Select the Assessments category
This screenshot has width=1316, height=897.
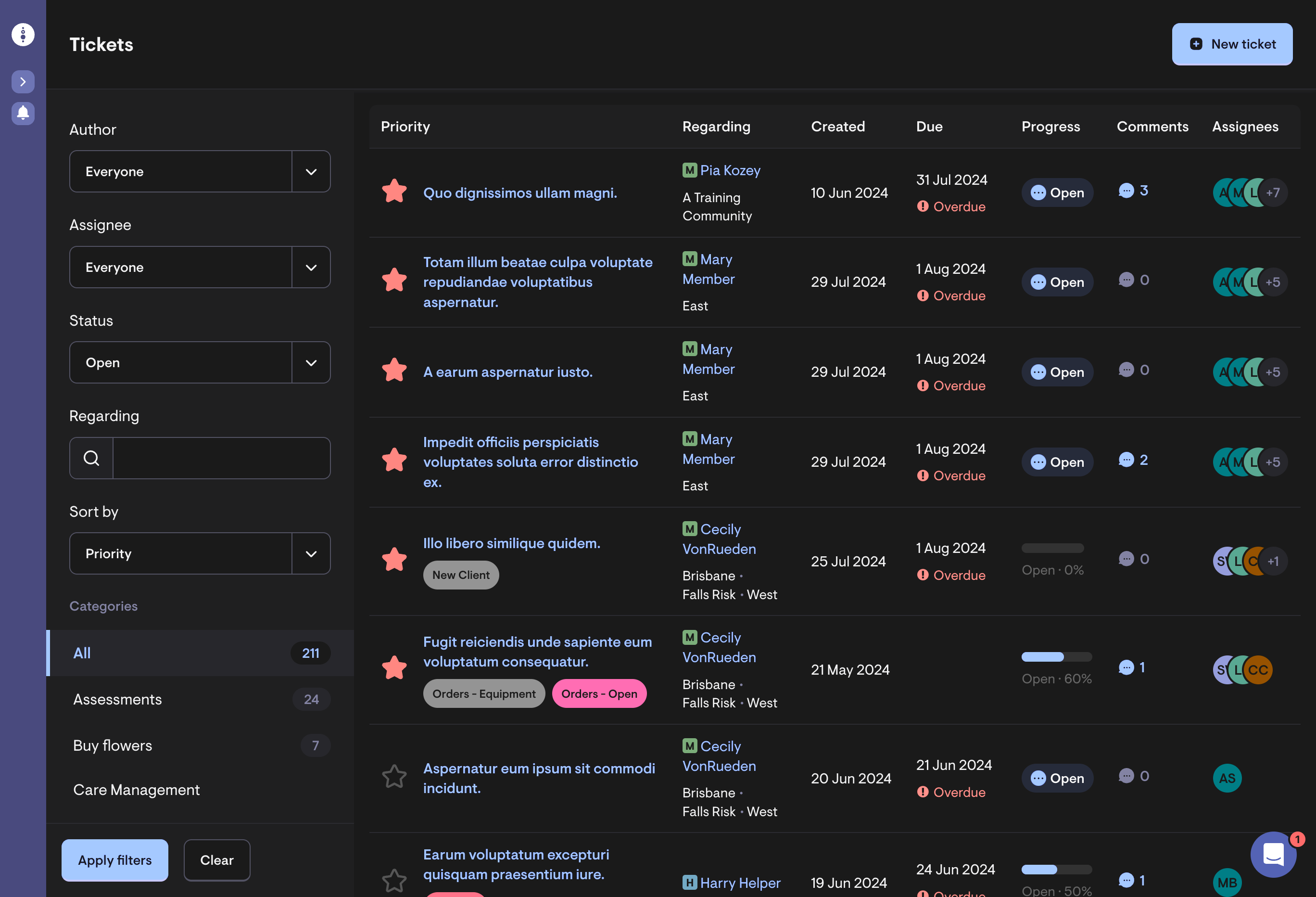coord(200,699)
